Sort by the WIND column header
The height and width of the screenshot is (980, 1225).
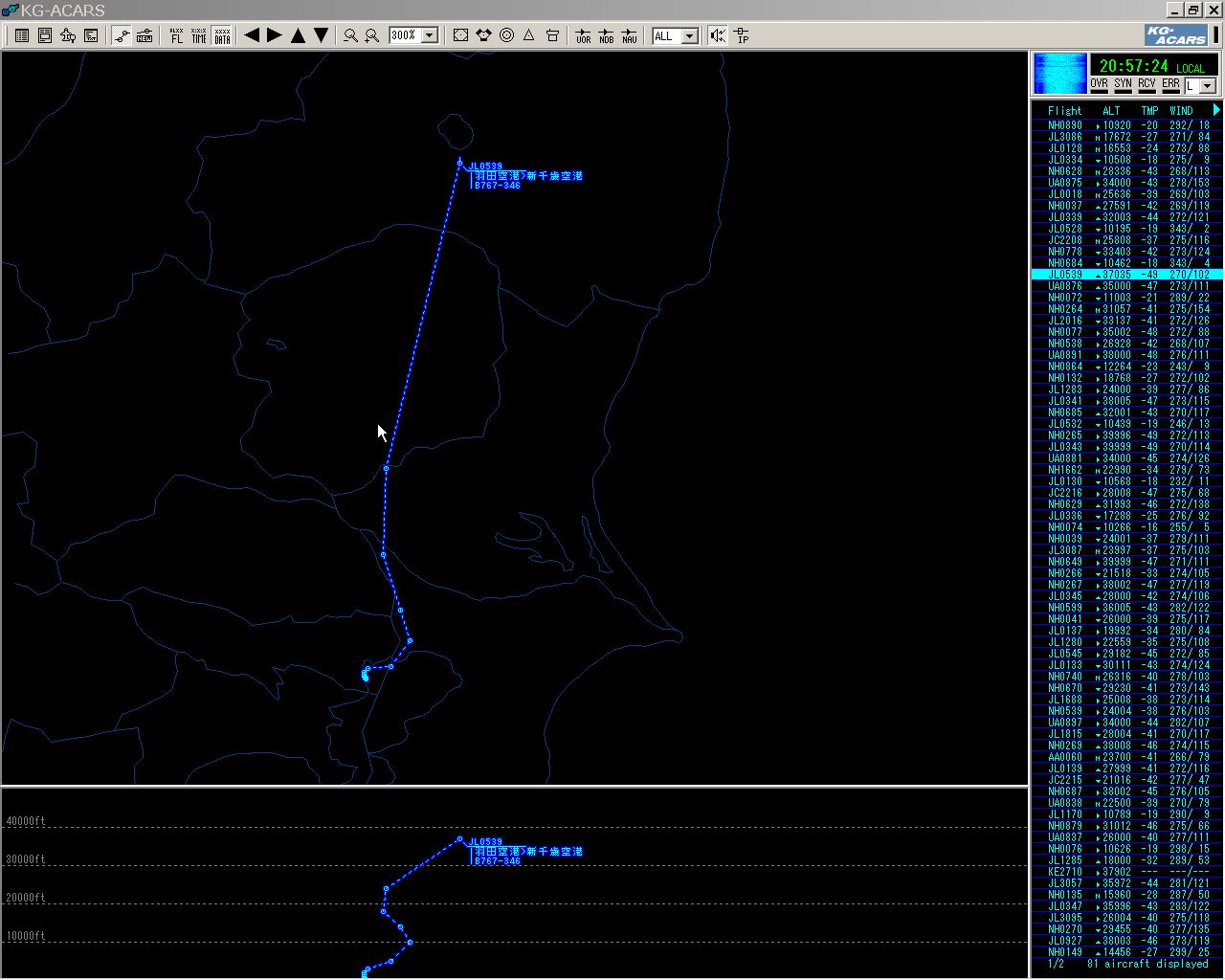click(1181, 110)
